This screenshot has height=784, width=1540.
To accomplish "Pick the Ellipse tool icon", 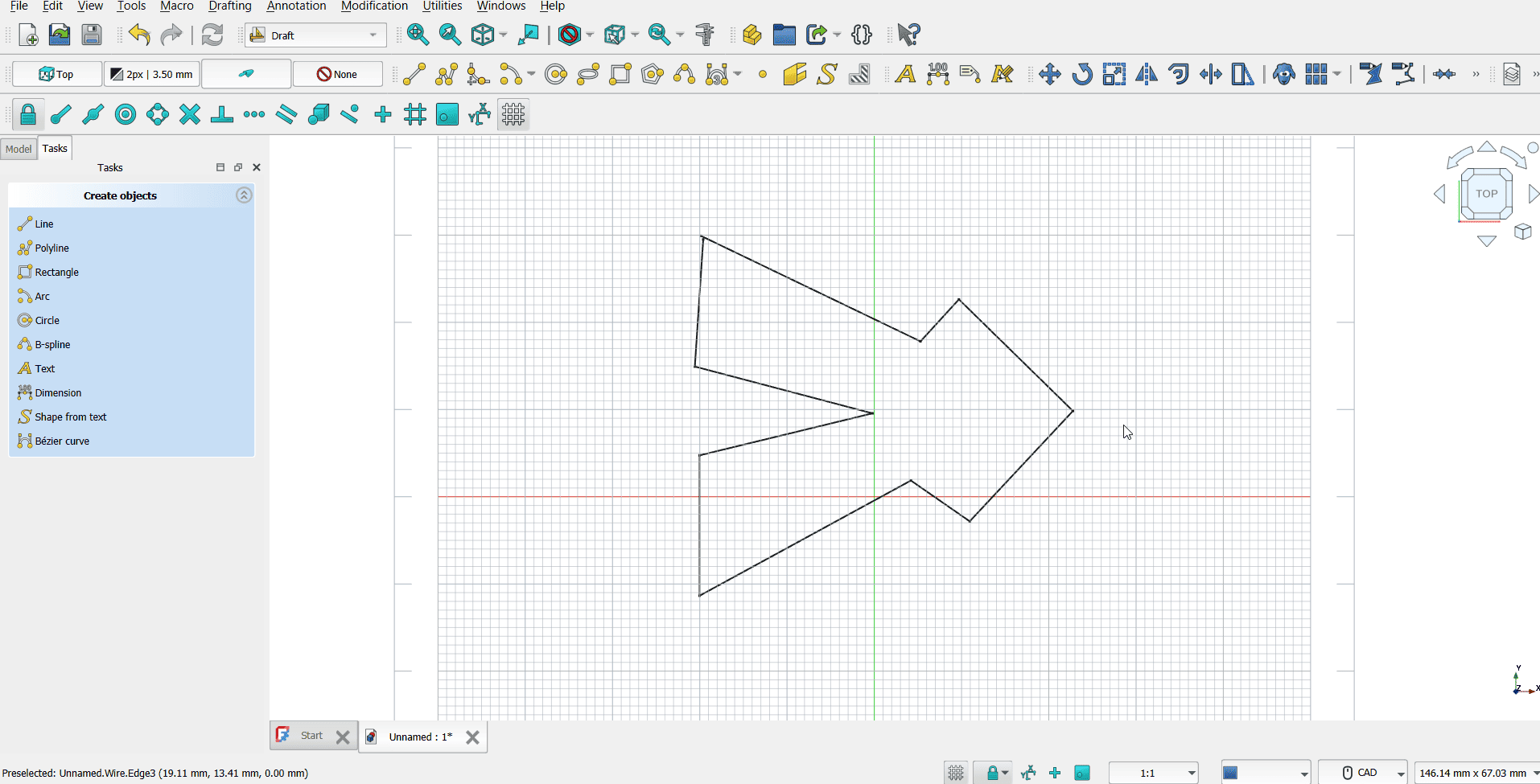I will click(588, 75).
